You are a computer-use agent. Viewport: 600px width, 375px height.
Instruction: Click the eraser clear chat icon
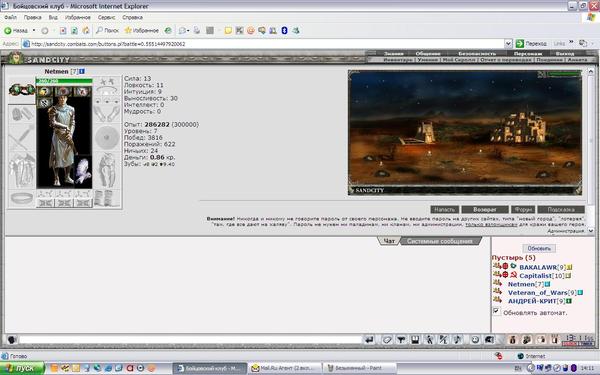(x=387, y=339)
